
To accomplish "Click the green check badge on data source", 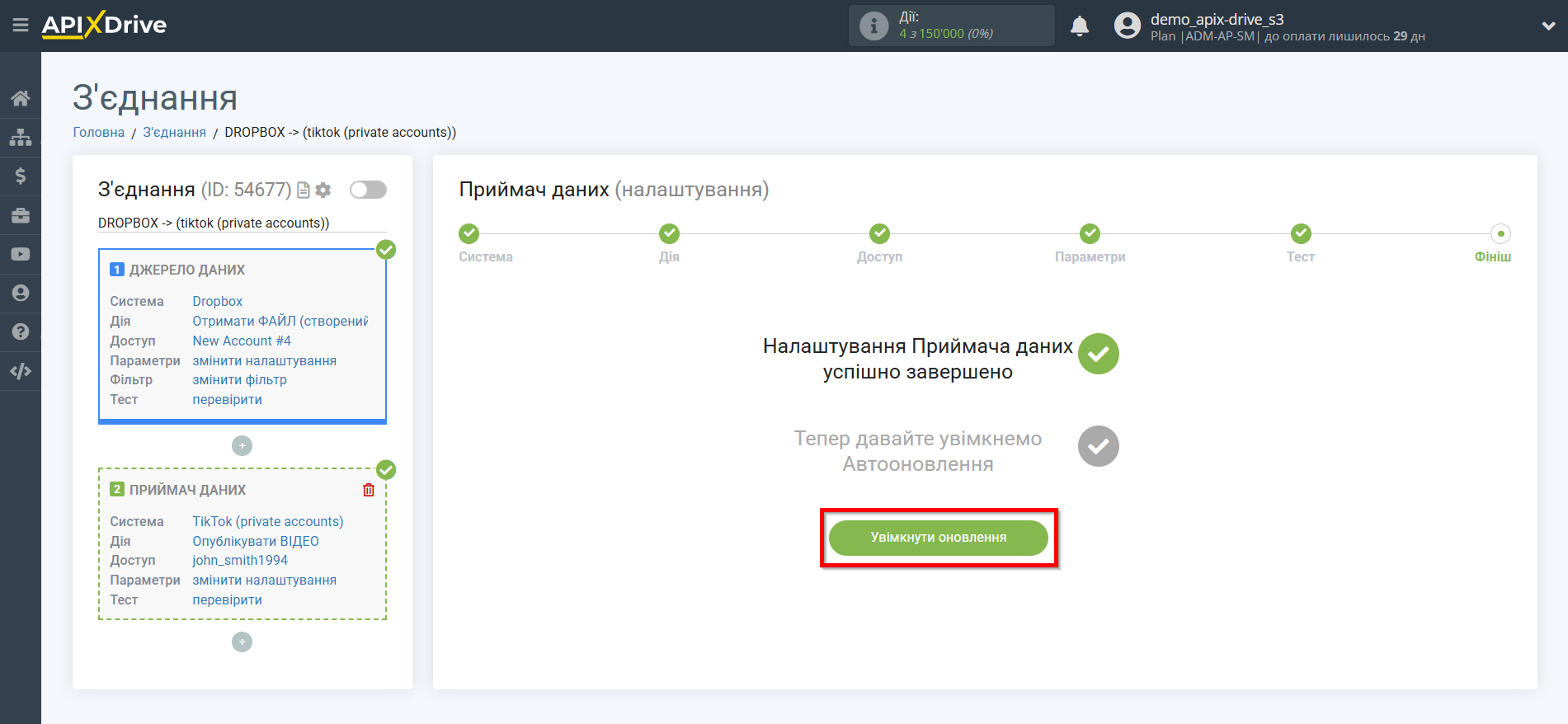I will click(386, 250).
